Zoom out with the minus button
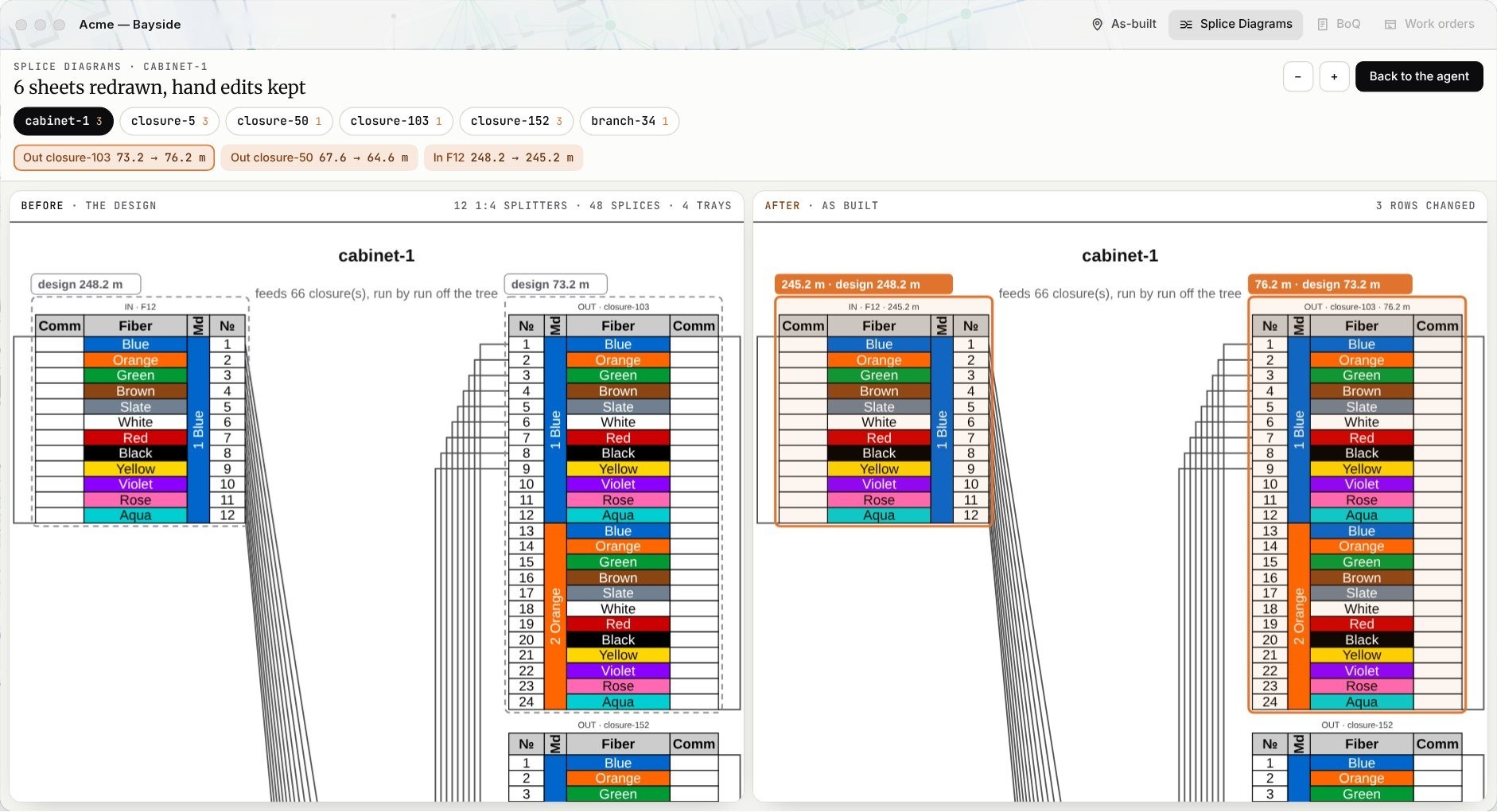Screen dimensions: 1497x812 pyautogui.click(x=1298, y=76)
